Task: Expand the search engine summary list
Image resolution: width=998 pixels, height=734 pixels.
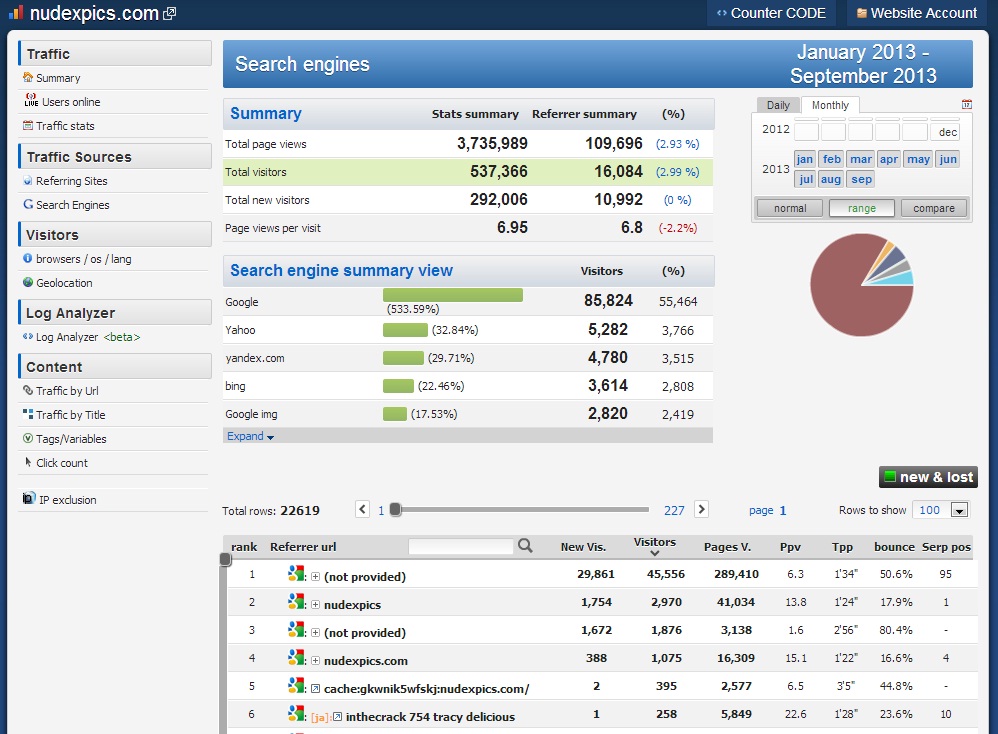Action: click(250, 436)
